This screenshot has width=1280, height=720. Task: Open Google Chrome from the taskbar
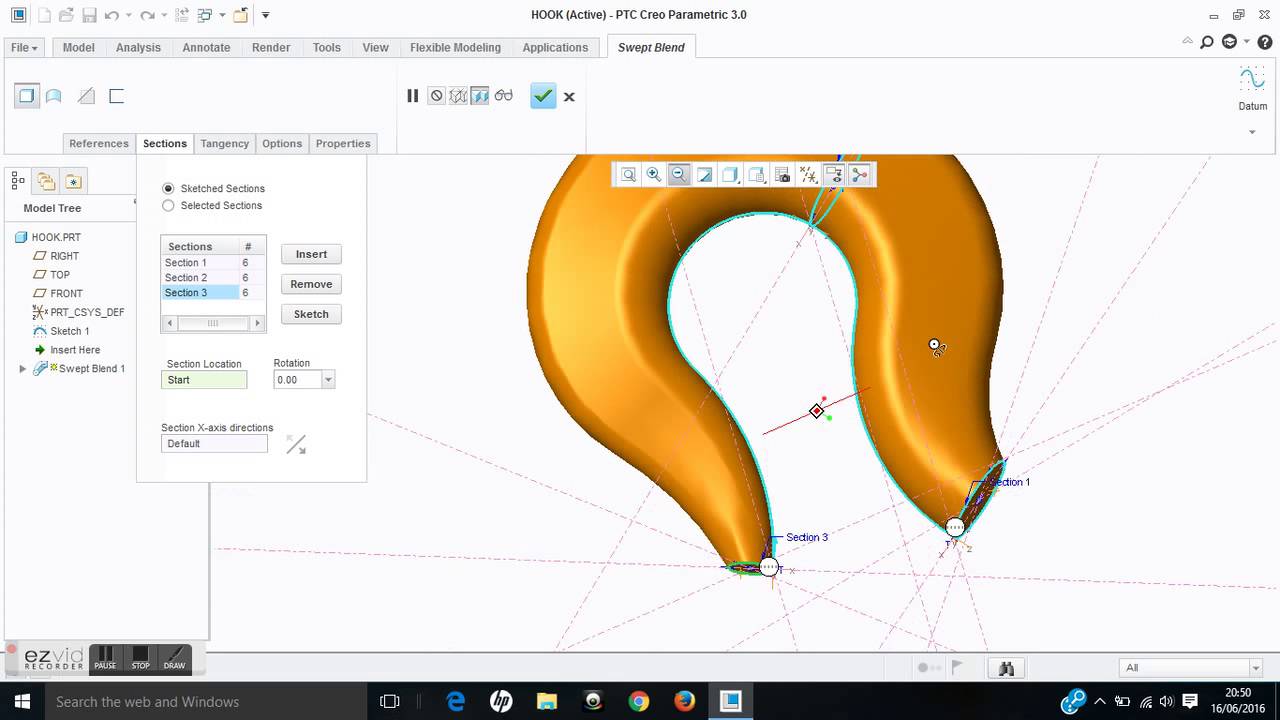point(638,701)
